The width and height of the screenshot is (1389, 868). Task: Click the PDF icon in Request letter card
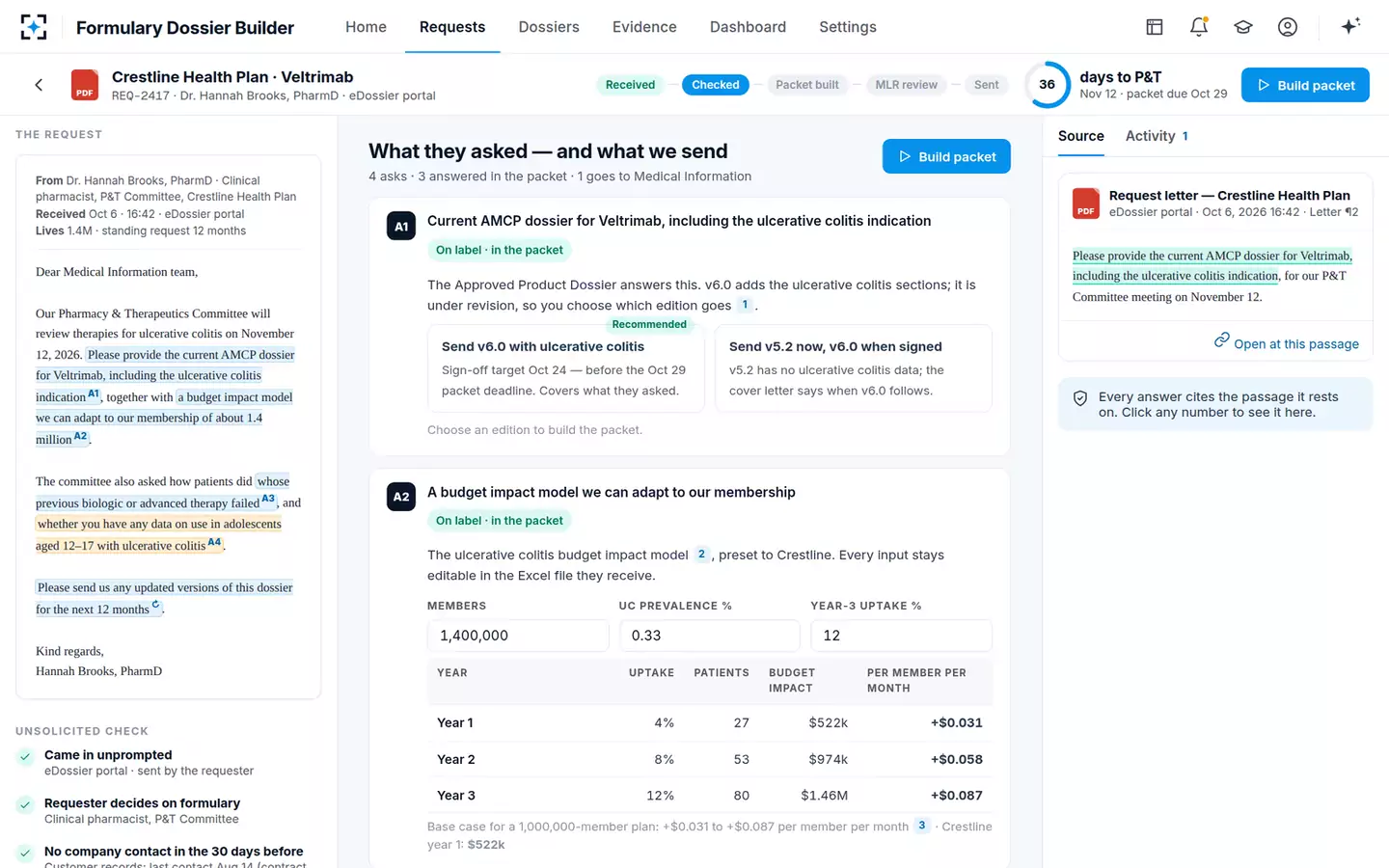1086,203
